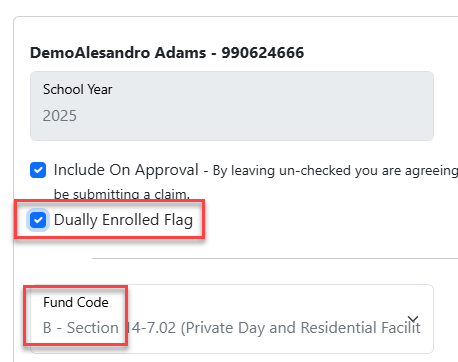Click the student ID 990624666
This screenshot has height=362, width=458.
pyautogui.click(x=263, y=53)
